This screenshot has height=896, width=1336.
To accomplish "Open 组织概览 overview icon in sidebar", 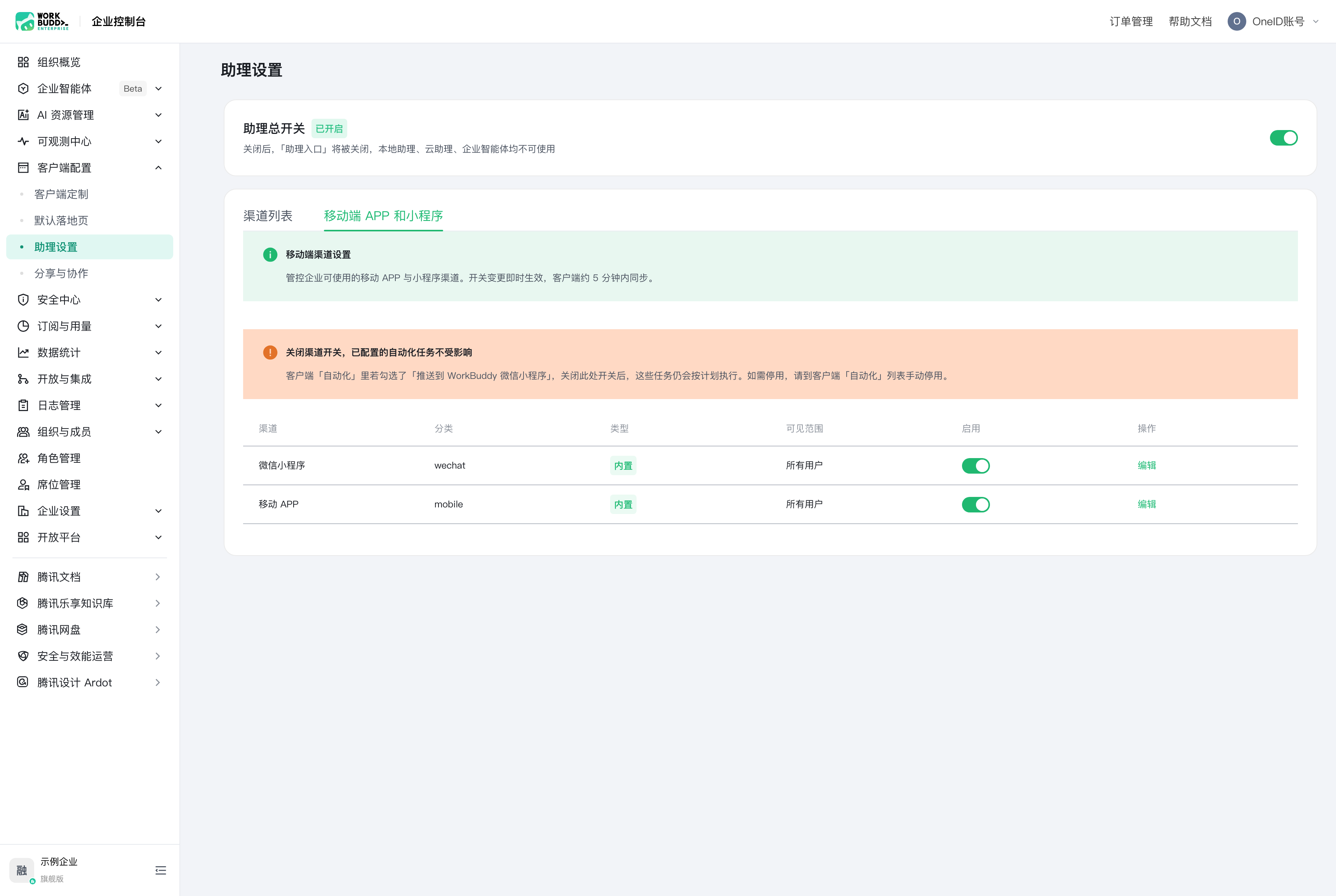I will pyautogui.click(x=23, y=62).
